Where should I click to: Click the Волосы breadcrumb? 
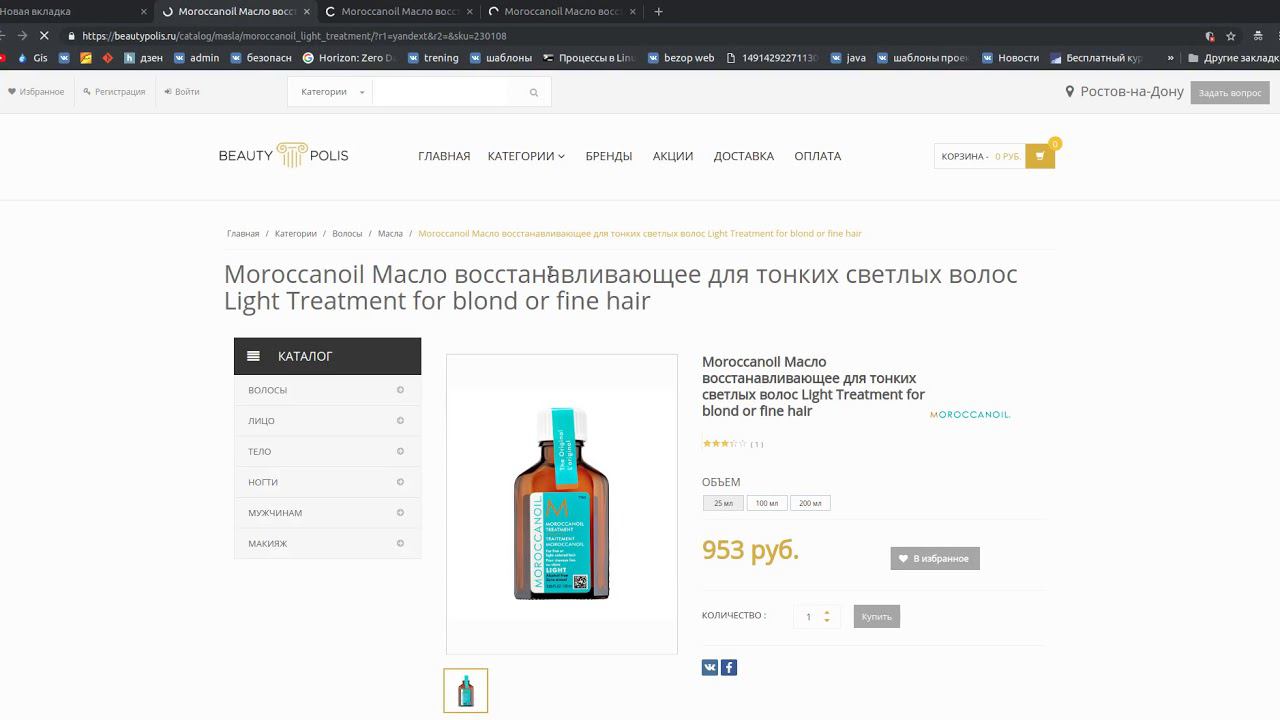347,234
